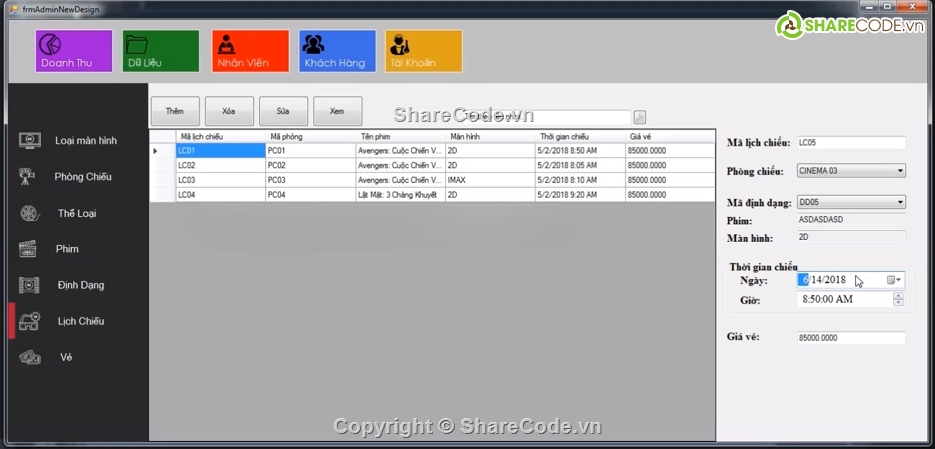Select Phim in sidebar
The height and width of the screenshot is (449, 935).
pos(67,249)
